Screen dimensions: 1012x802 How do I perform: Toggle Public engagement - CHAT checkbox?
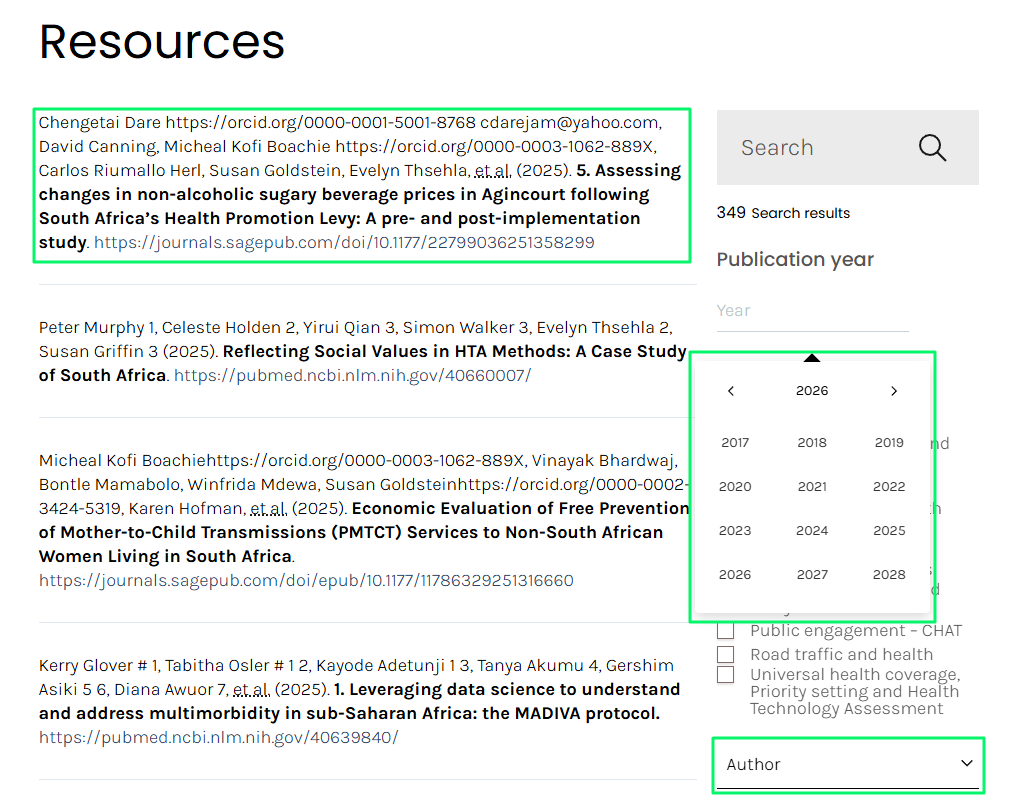click(x=726, y=631)
